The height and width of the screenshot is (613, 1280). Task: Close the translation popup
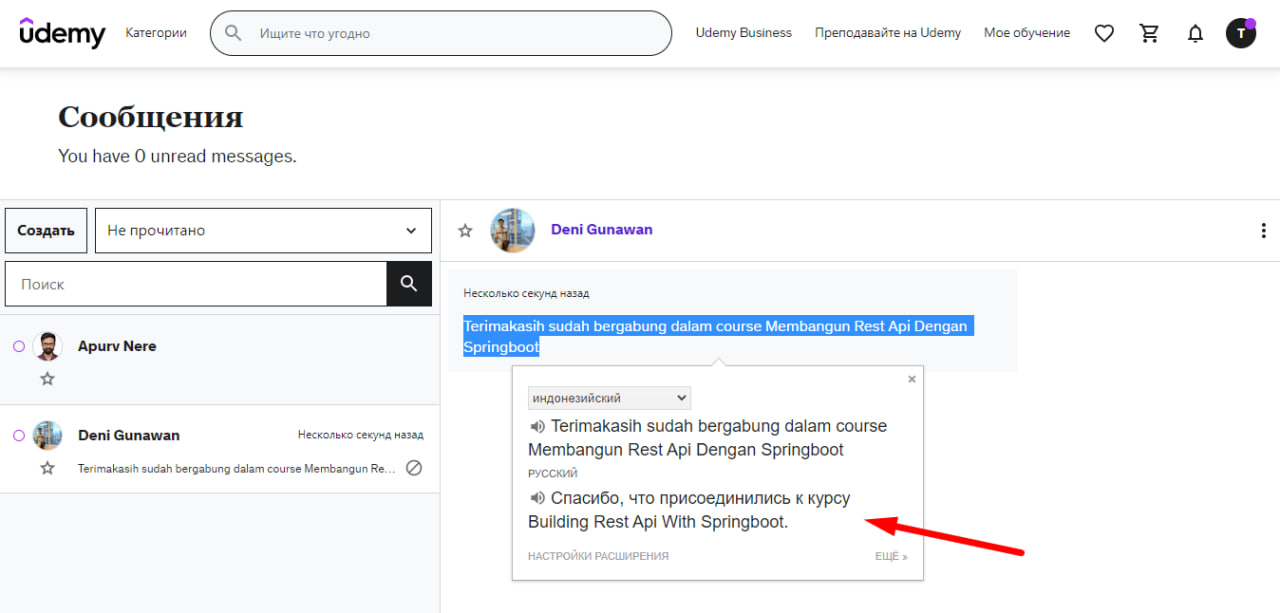(x=911, y=379)
